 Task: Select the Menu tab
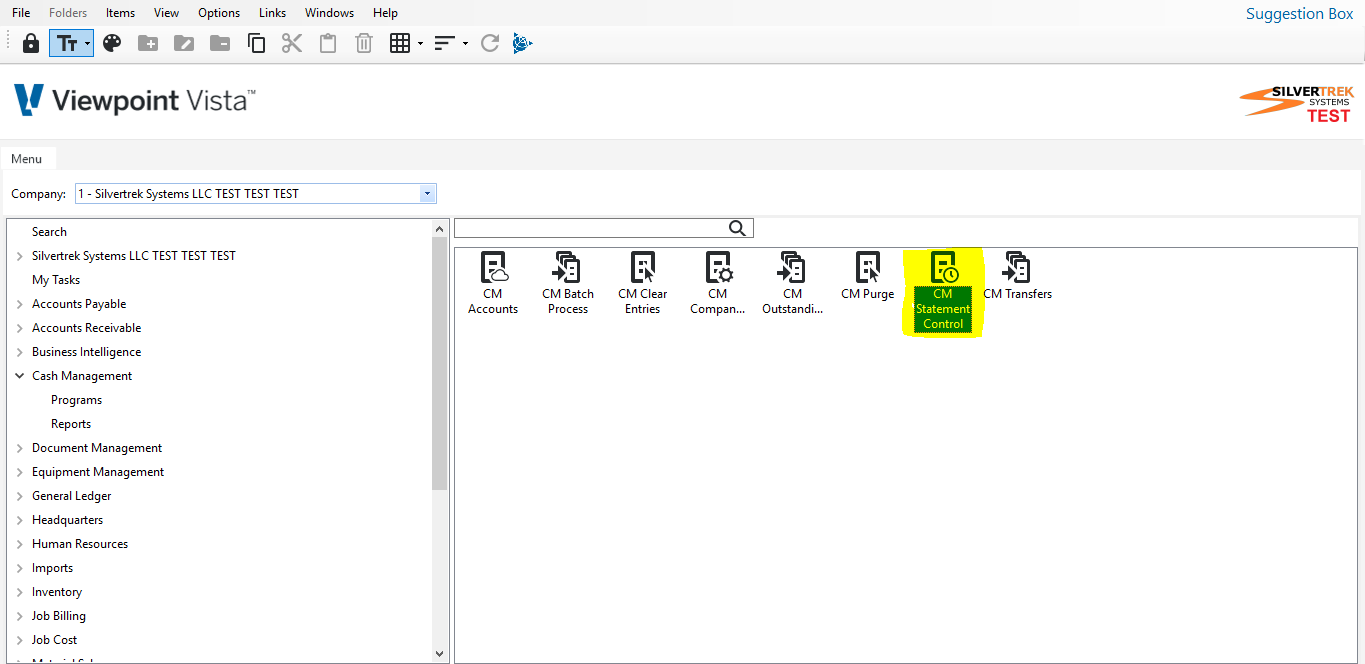(x=27, y=159)
